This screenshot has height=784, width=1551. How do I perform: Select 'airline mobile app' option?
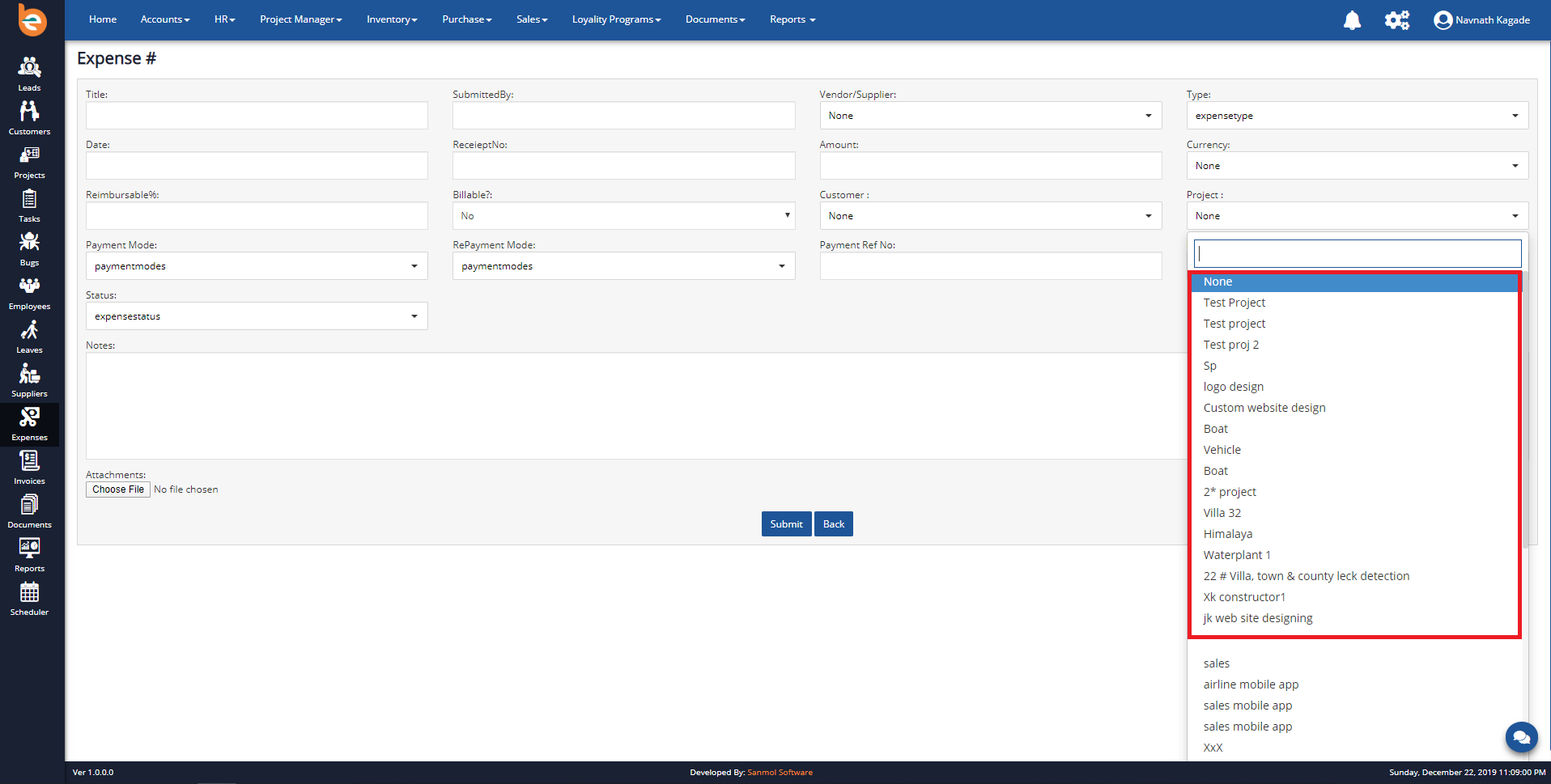(x=1355, y=684)
